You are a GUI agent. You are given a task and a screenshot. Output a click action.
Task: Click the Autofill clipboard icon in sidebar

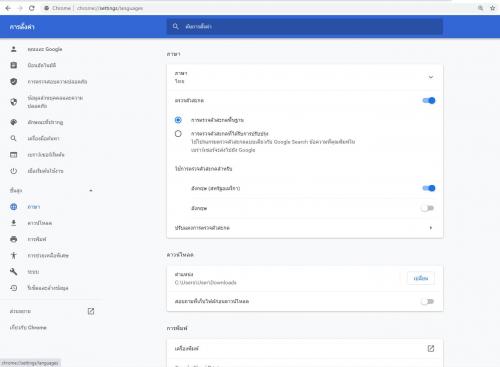click(14, 65)
